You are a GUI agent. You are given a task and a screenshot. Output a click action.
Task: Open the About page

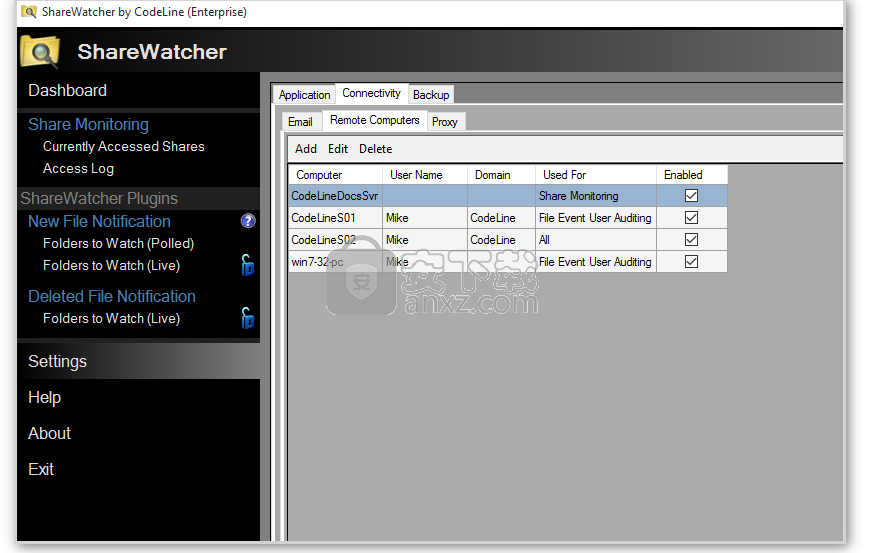pyautogui.click(x=49, y=433)
